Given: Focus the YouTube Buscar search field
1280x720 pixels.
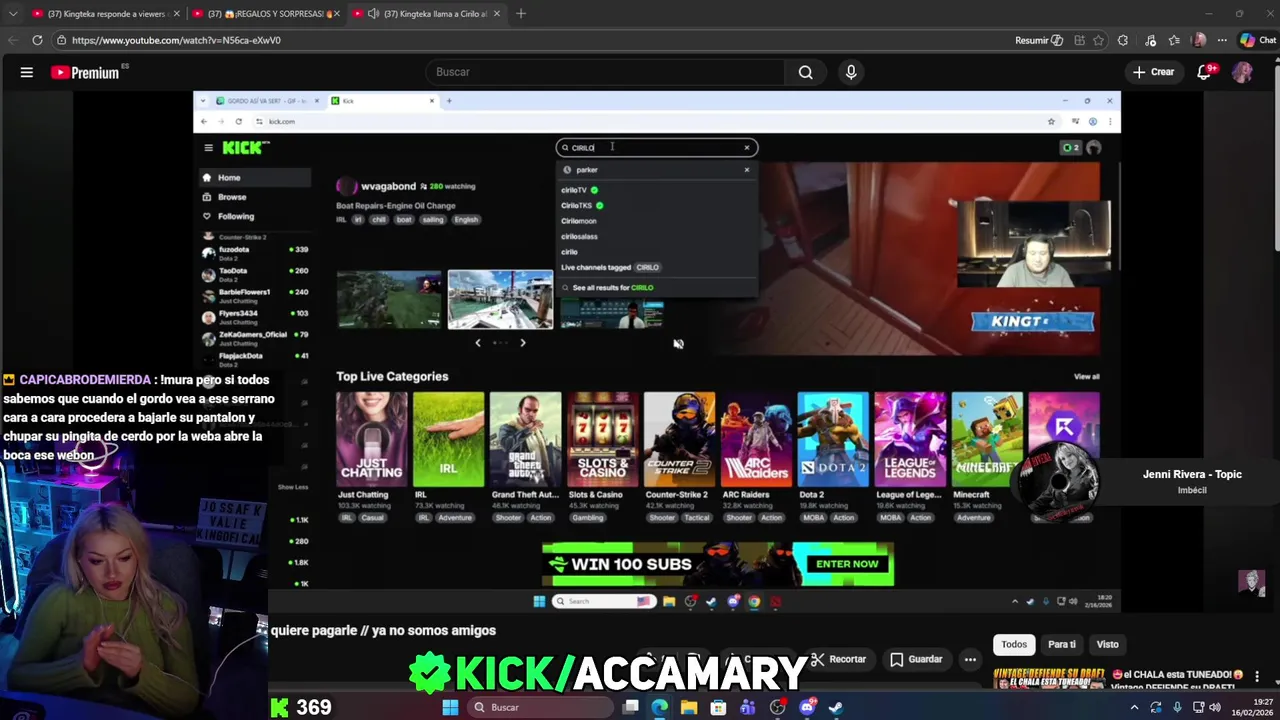Looking at the screenshot, I should coord(604,72).
